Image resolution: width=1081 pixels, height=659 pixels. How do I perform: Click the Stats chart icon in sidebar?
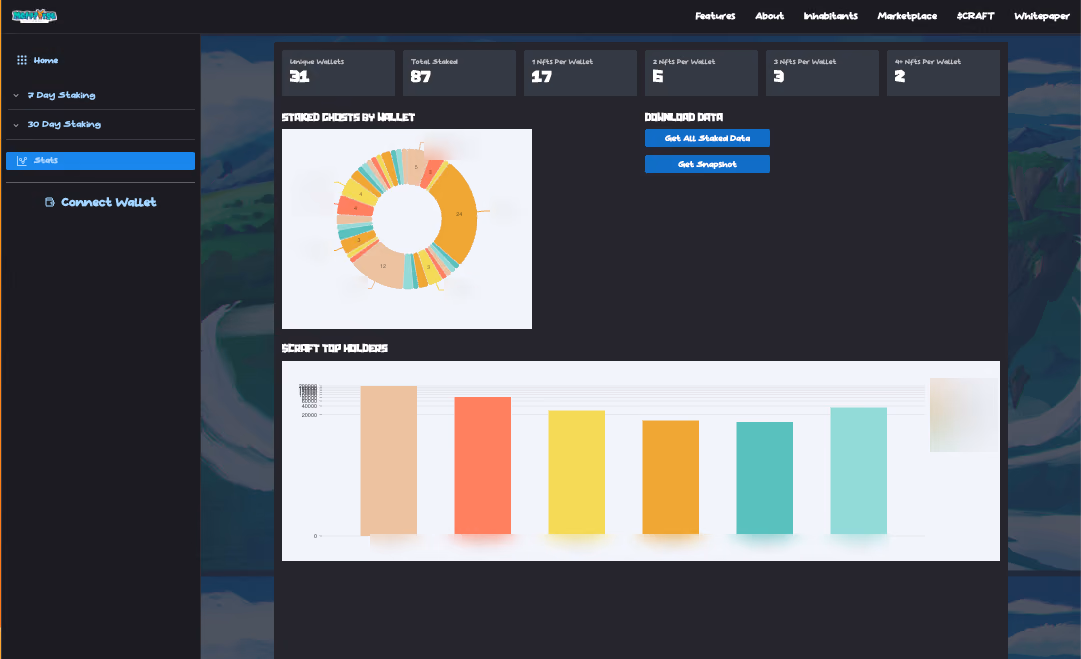[x=22, y=161]
